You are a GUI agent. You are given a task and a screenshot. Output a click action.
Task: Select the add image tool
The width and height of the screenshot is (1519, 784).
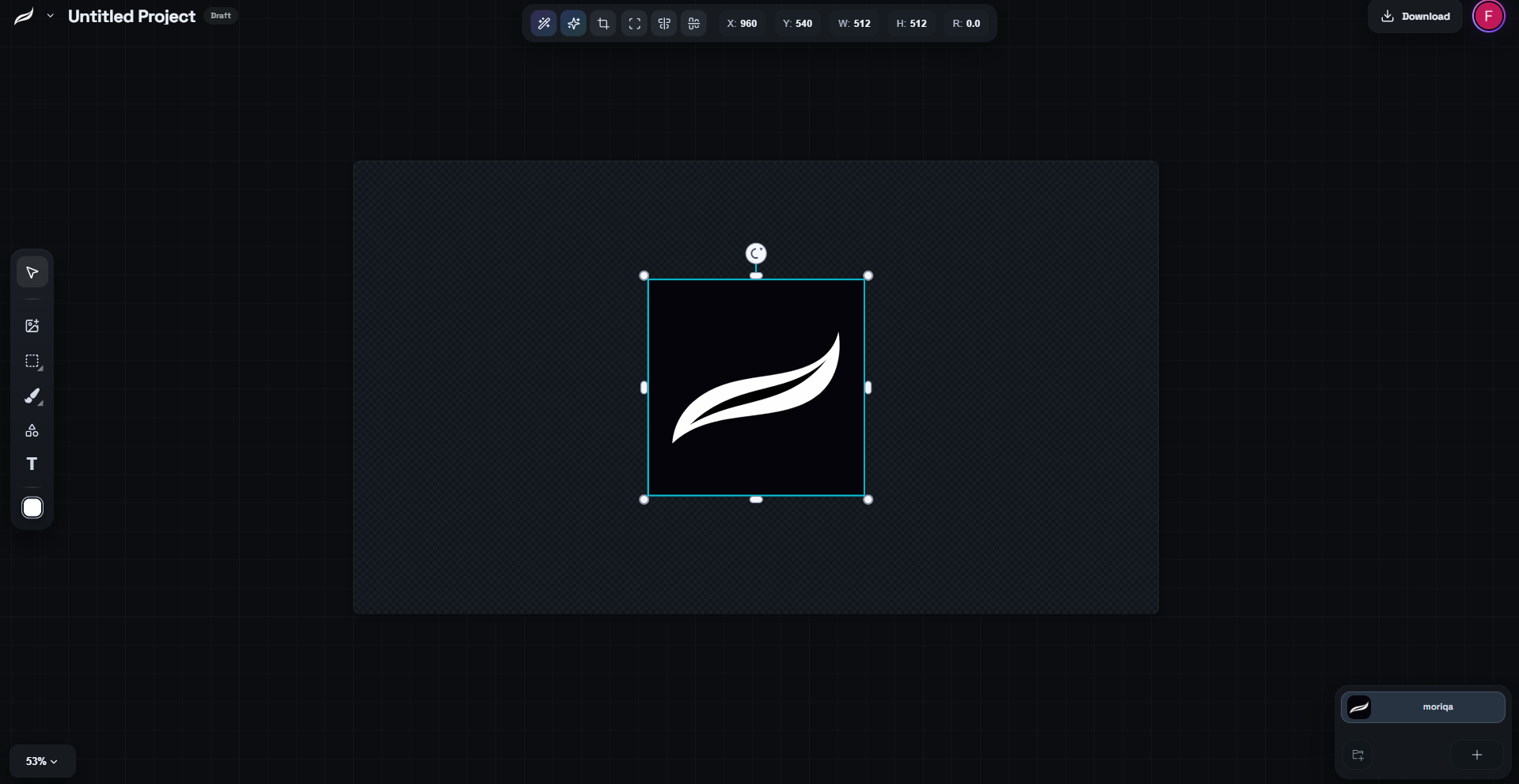tap(32, 326)
